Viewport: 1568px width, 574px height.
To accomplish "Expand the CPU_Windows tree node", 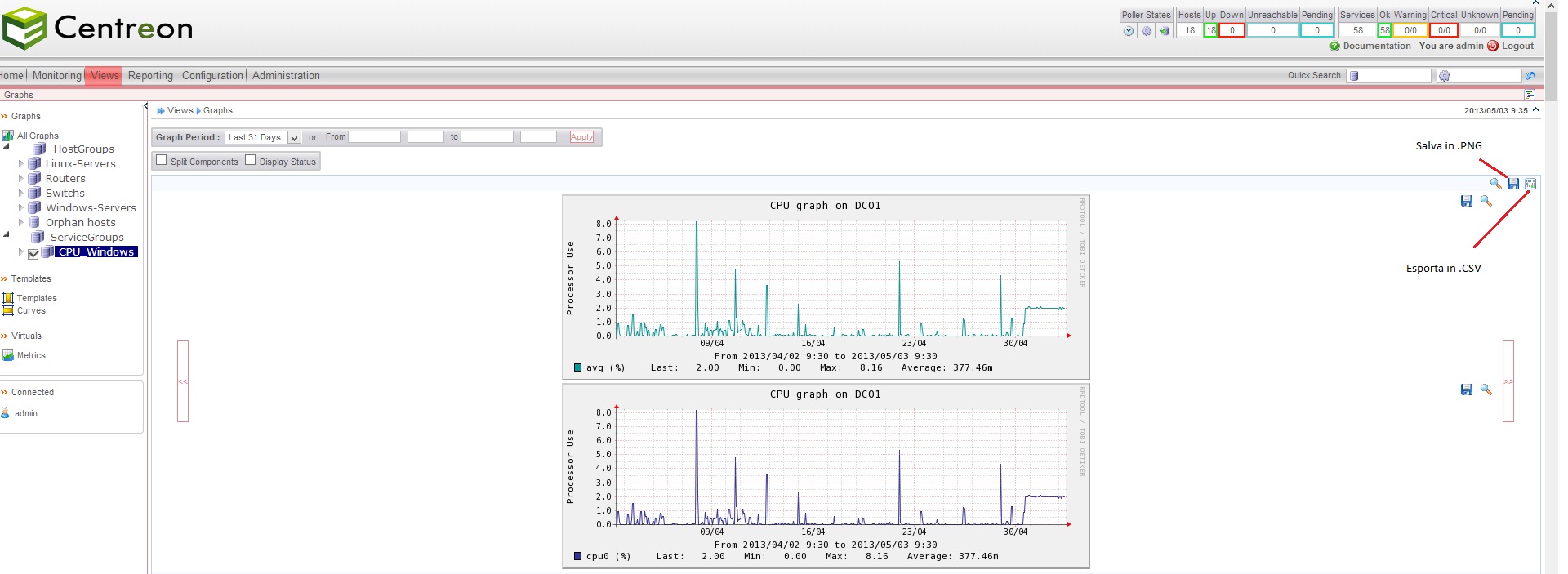I will [21, 252].
